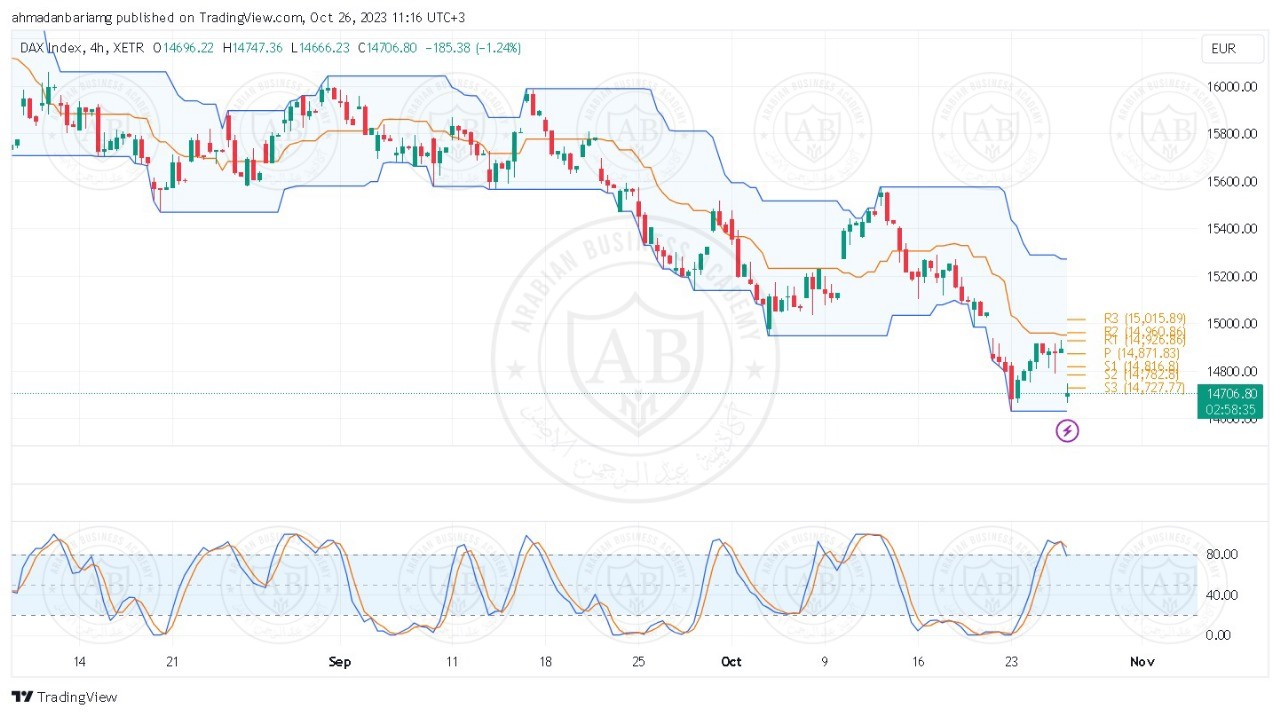Open the EUR currency selector
The width and height of the screenshot is (1280, 716).
pos(1231,48)
